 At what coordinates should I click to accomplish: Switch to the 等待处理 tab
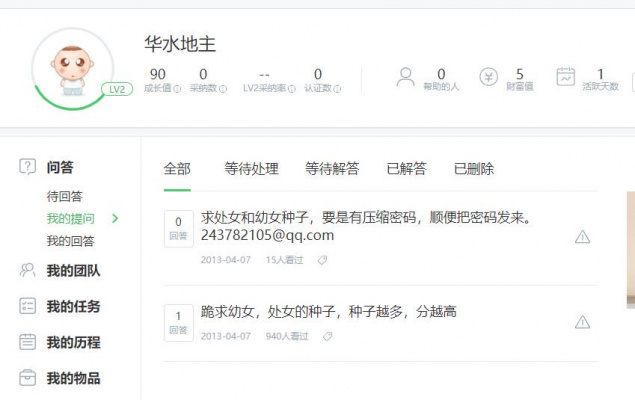(251, 168)
